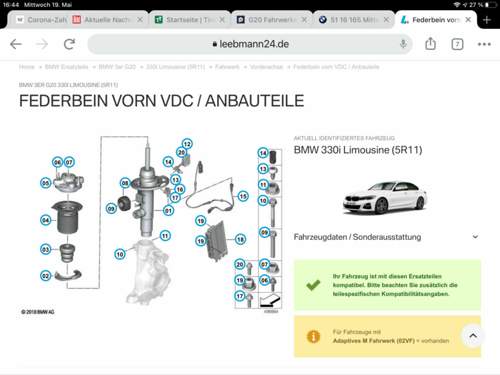Open the three-dots browser menu
This screenshot has width=500, height=375.
coord(484,44)
